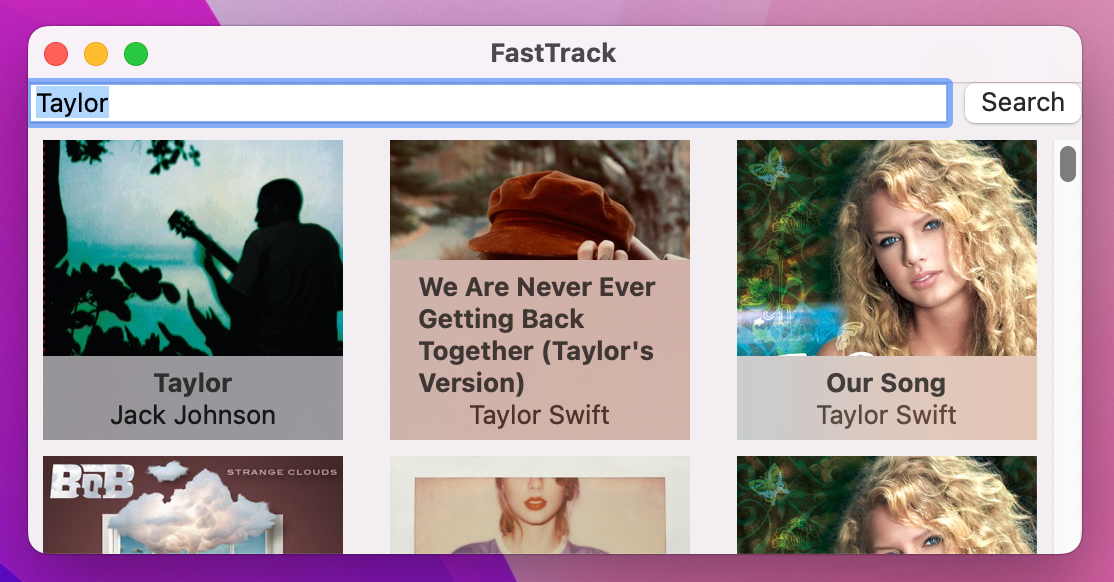1114x582 pixels.
Task: Click the B.o.B Strange Clouds album art
Action: pyautogui.click(x=192, y=505)
